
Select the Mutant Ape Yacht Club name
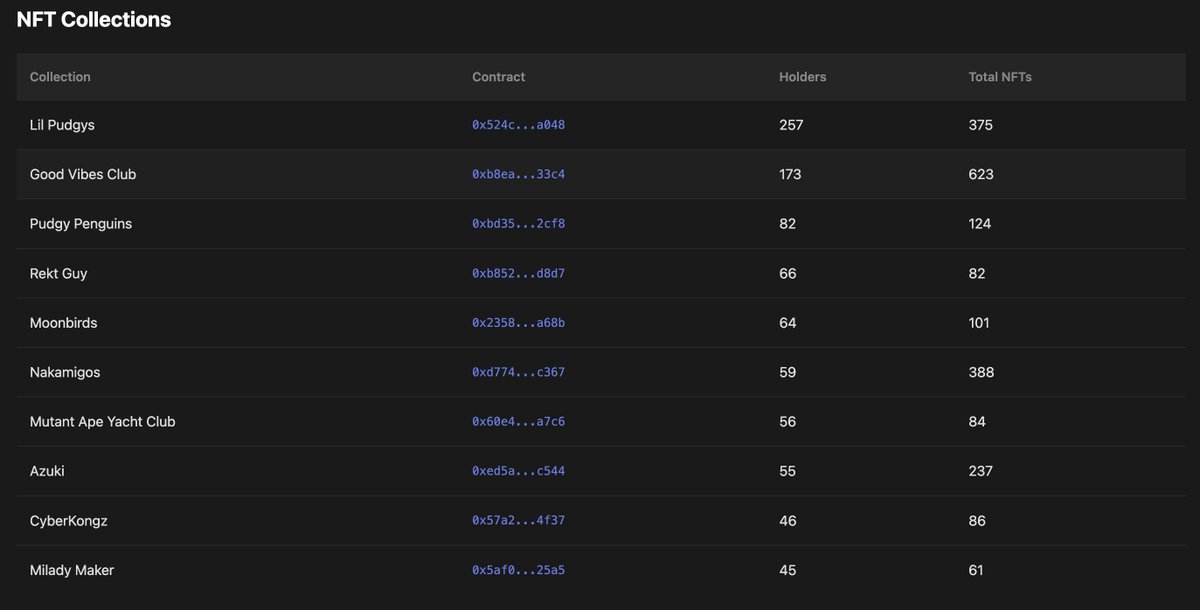pos(103,422)
